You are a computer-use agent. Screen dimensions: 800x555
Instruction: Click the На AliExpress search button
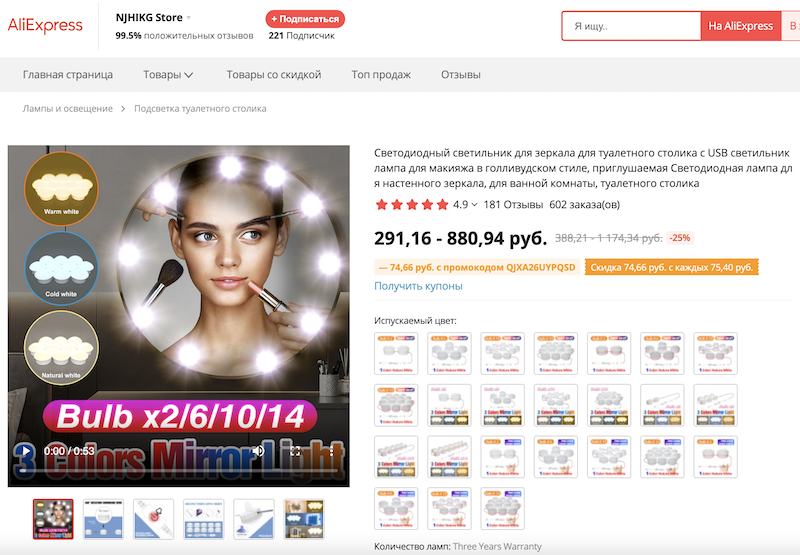(740, 26)
